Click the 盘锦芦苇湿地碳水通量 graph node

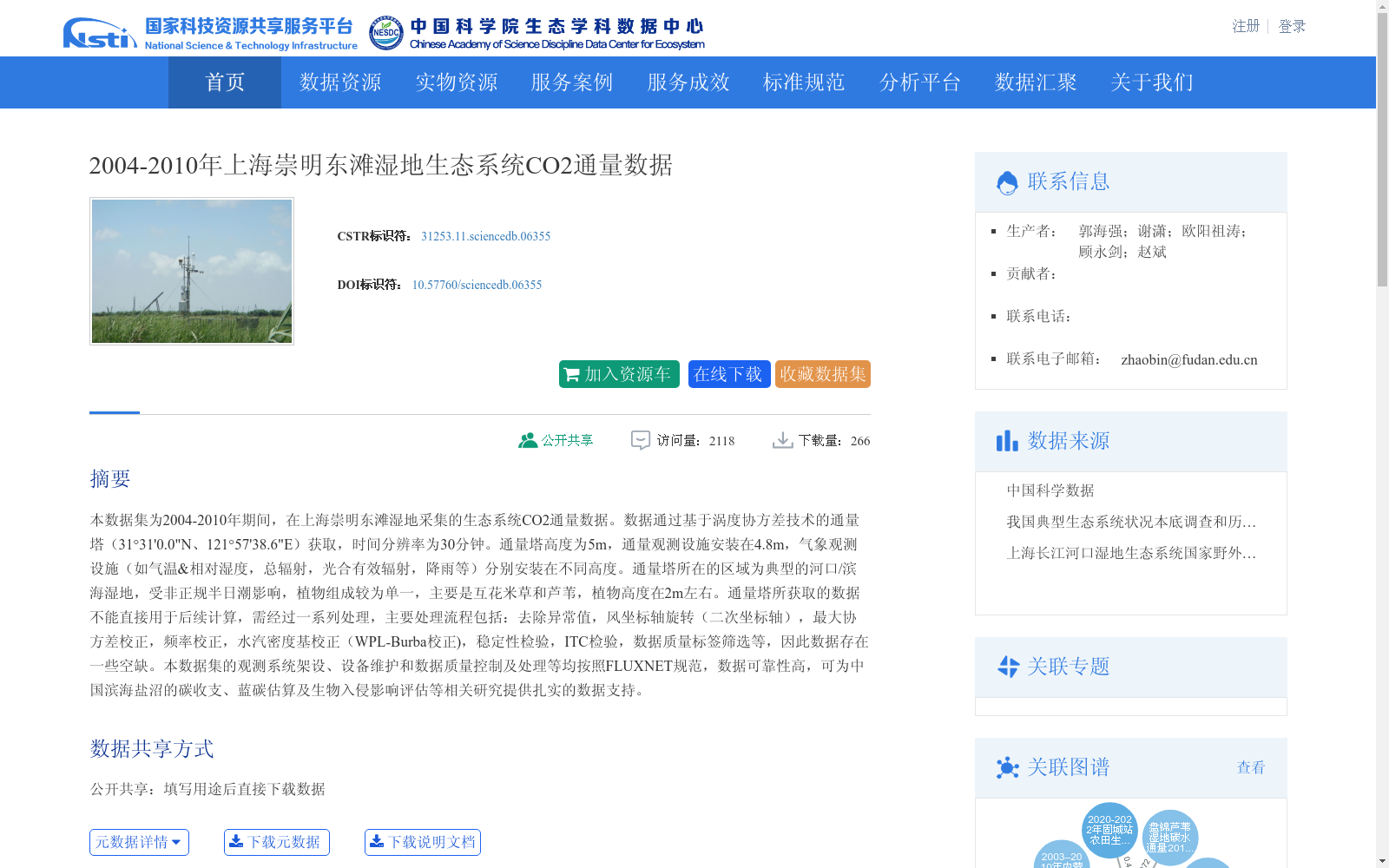coord(1169,838)
